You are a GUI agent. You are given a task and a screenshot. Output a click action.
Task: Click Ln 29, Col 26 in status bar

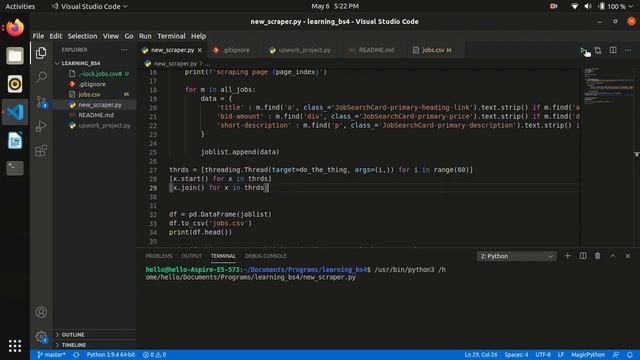(481, 355)
